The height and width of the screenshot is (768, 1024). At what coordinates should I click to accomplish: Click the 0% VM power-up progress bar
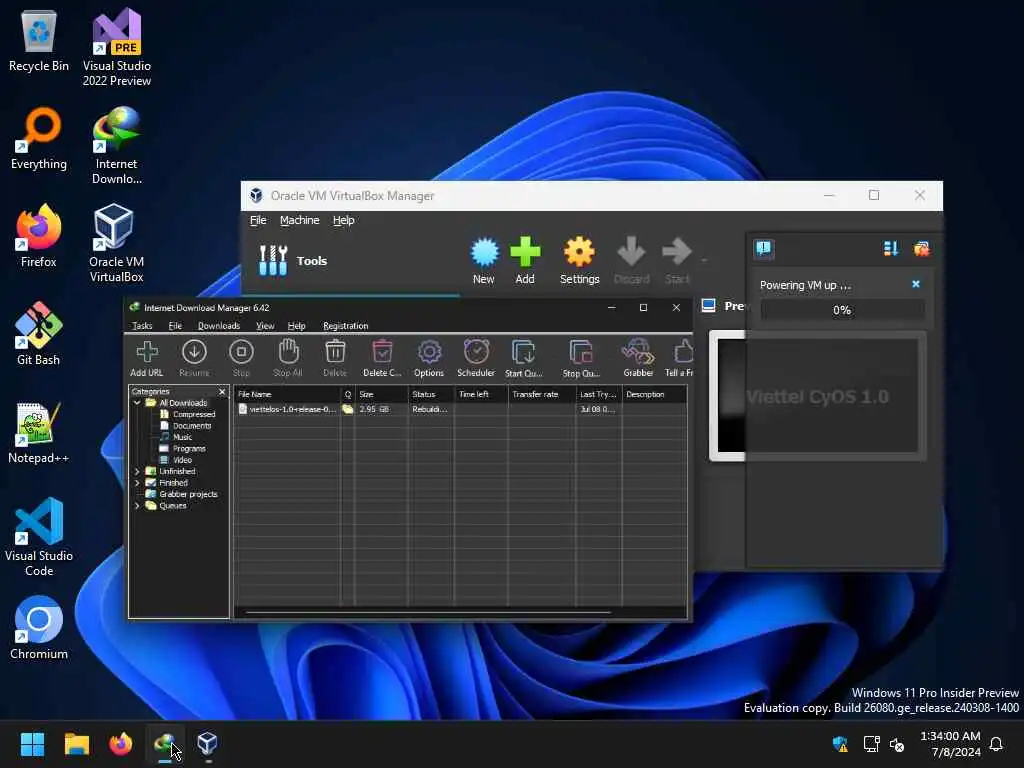tap(842, 310)
